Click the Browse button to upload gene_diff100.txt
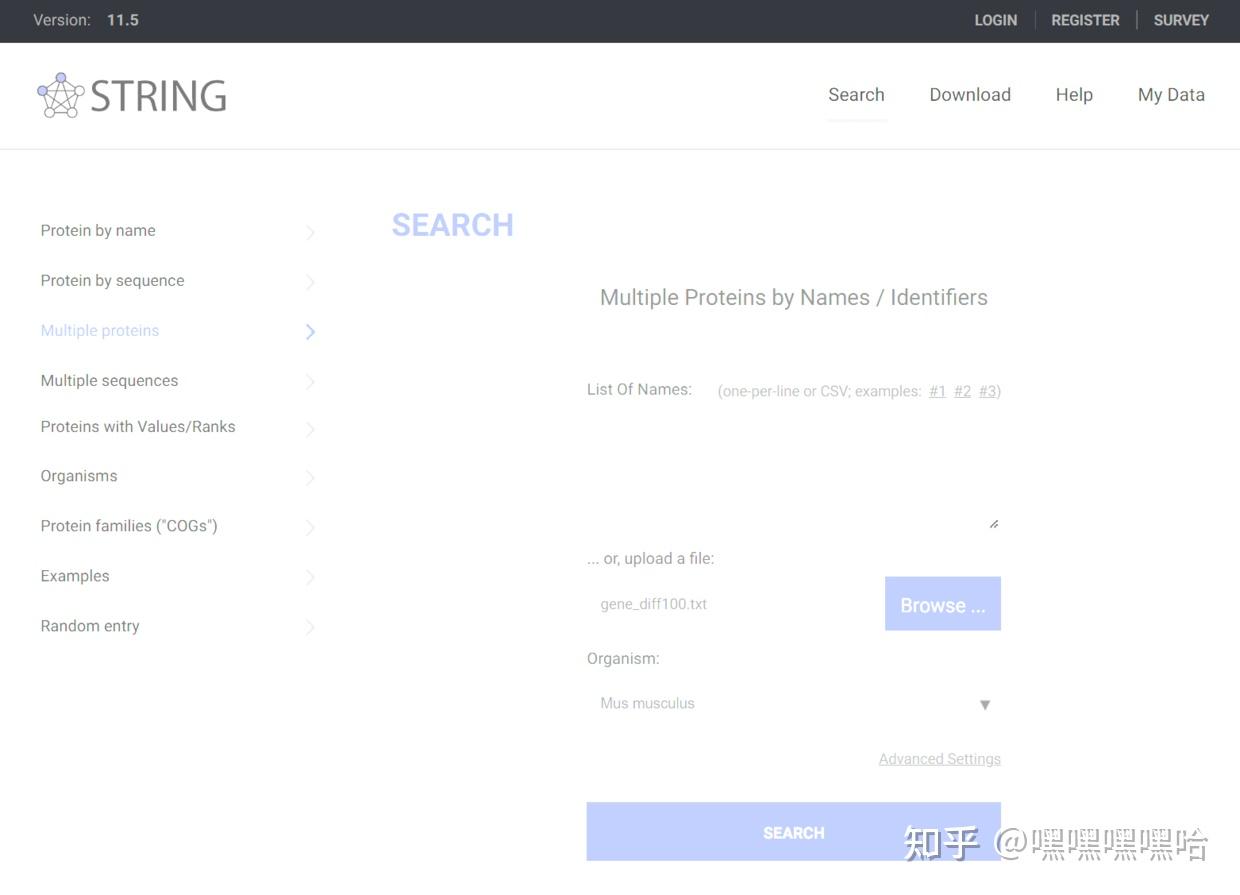The height and width of the screenshot is (895, 1240). [x=941, y=604]
